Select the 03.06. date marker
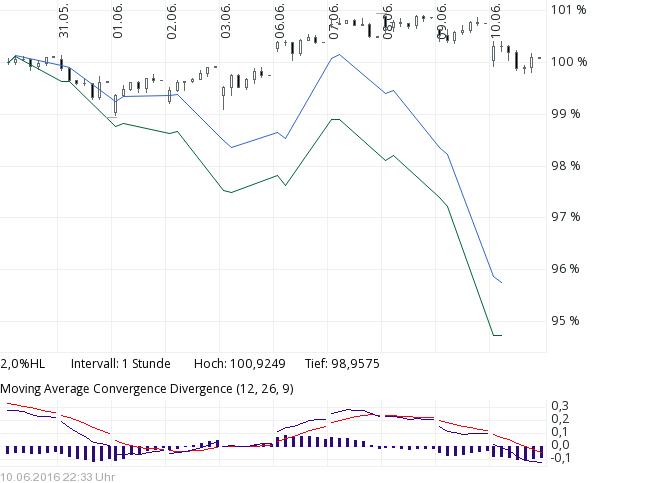The image size is (645, 483). pos(226,20)
